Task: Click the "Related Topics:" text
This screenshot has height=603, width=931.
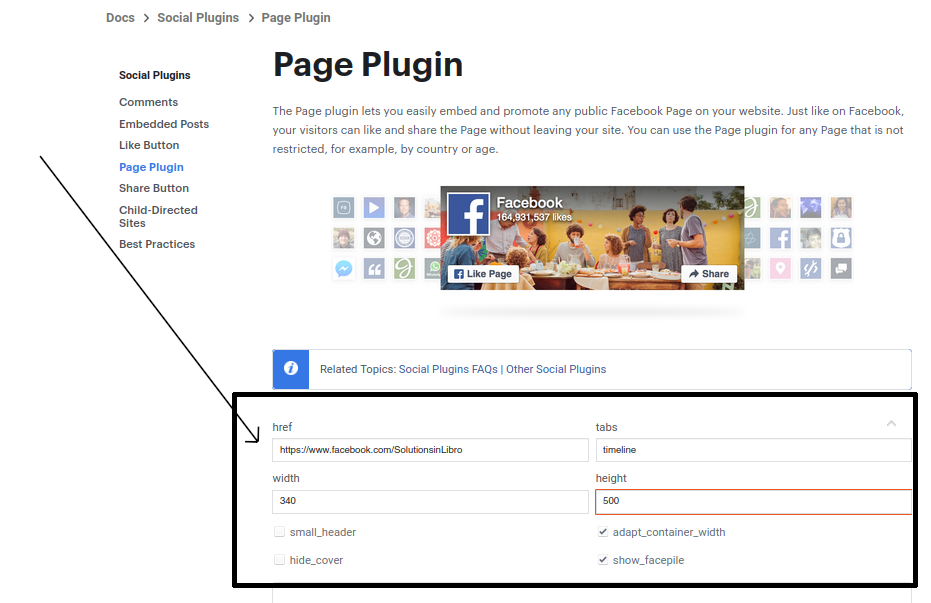Action: pos(358,369)
